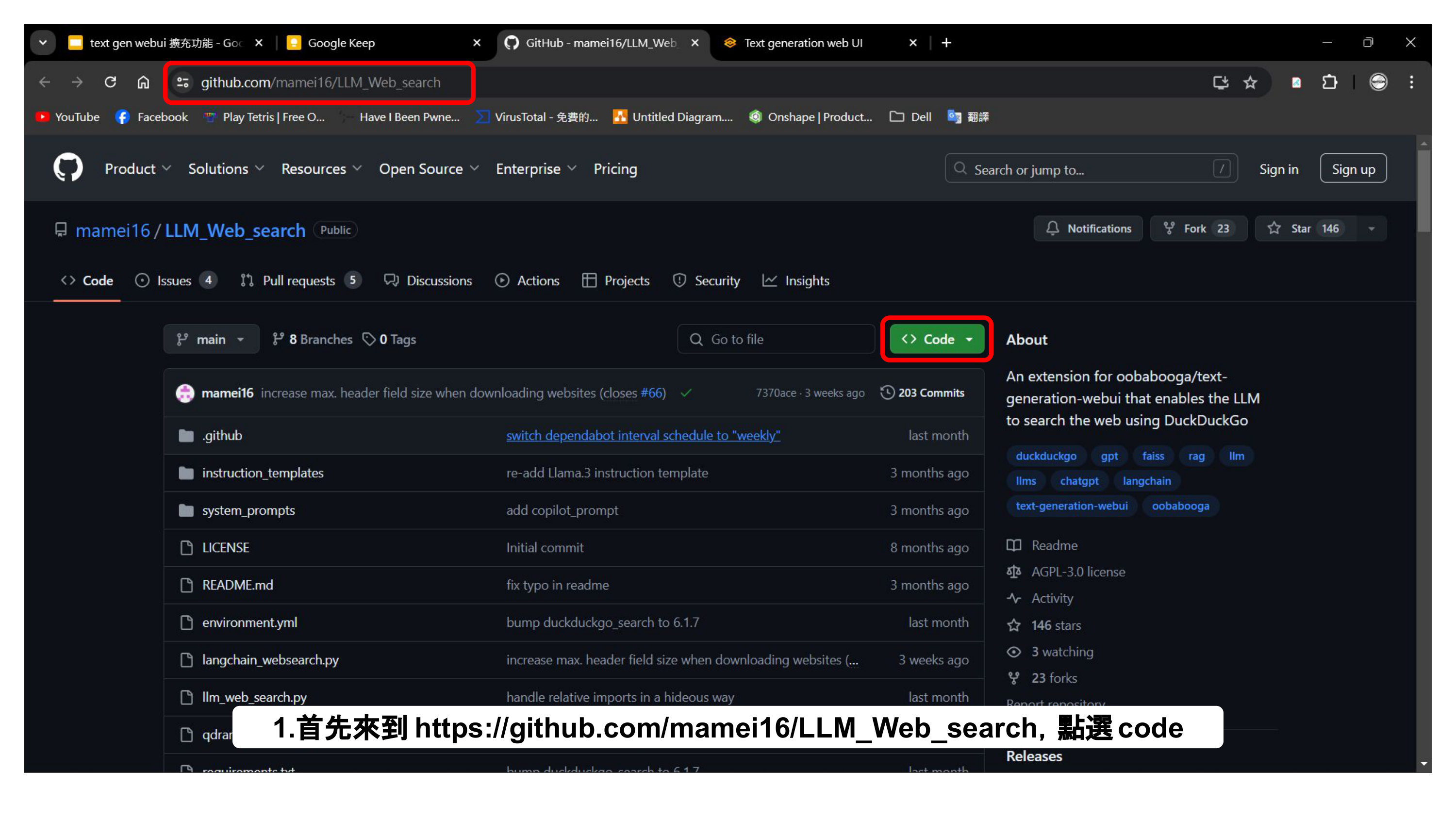1456x819 pixels.
Task: Open the LICENSE file
Action: click(x=226, y=548)
